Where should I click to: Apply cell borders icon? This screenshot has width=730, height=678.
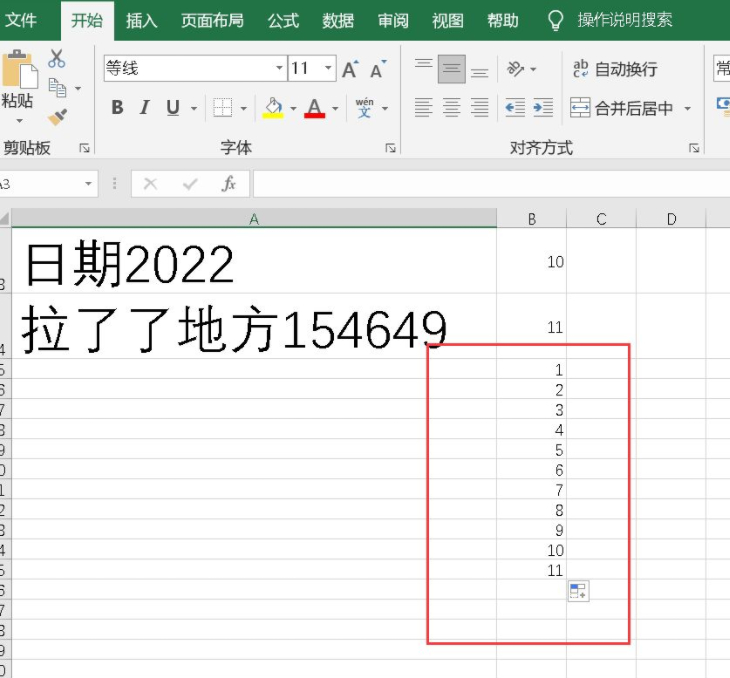223,108
